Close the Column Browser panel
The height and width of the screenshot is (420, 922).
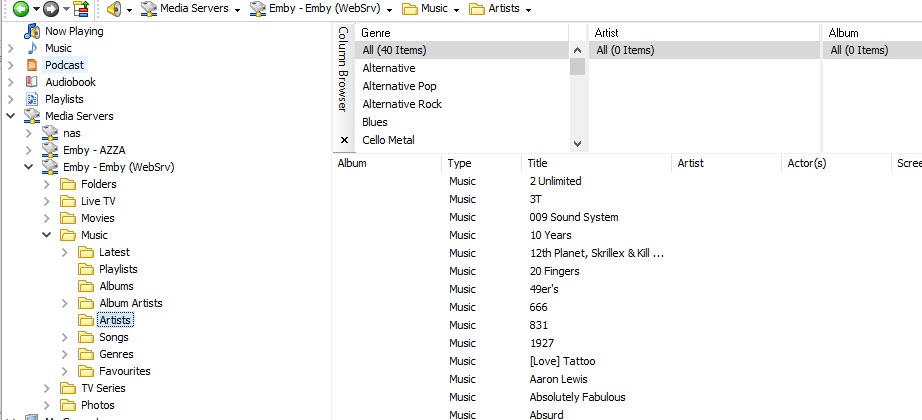345,141
